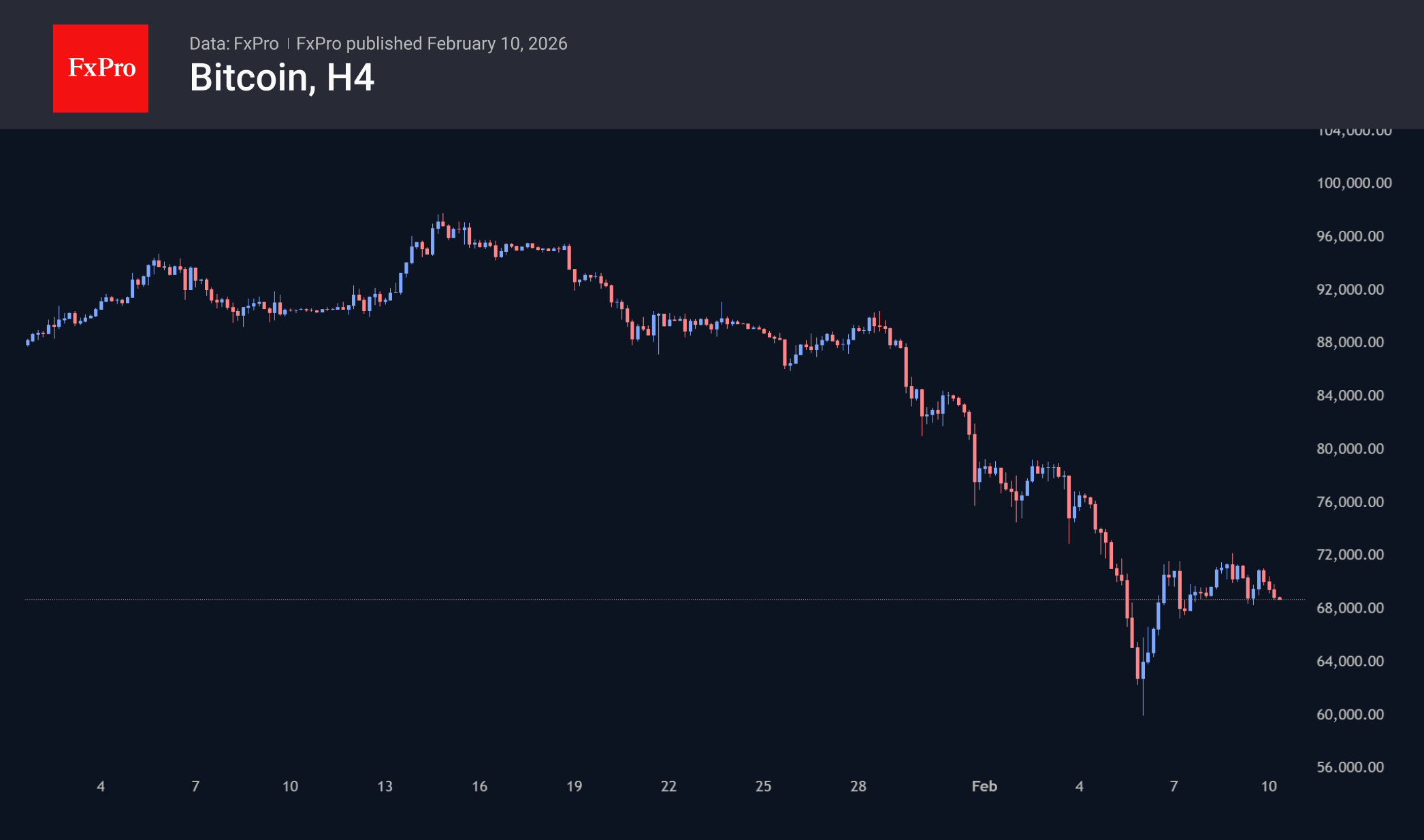
Task: Click the "Data: FxPro" source text
Action: 233,44
